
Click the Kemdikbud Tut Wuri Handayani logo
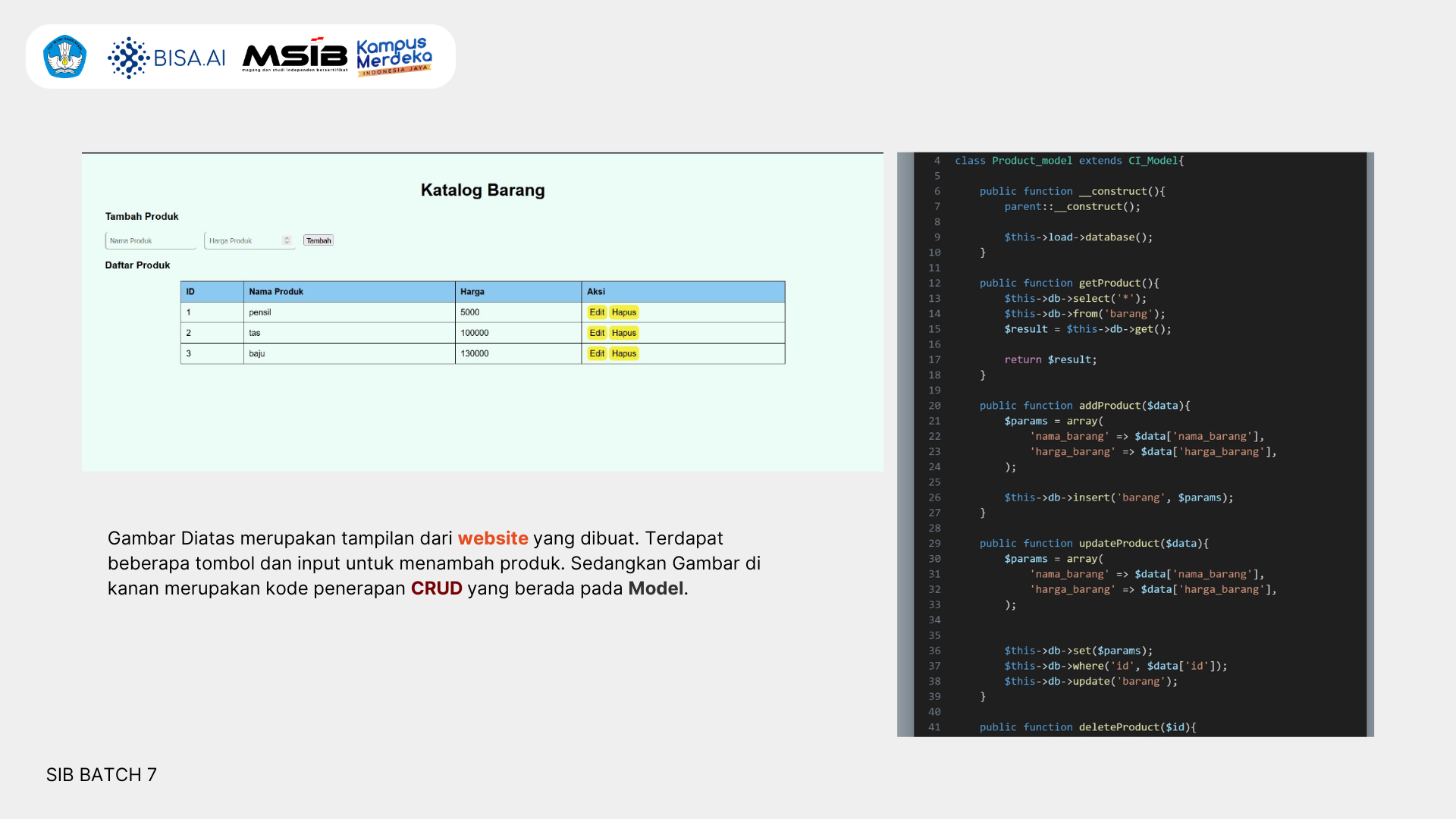tap(64, 57)
